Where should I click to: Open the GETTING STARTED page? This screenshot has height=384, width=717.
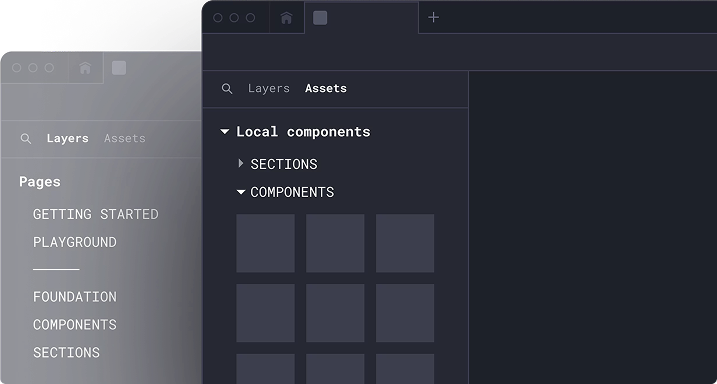96,214
